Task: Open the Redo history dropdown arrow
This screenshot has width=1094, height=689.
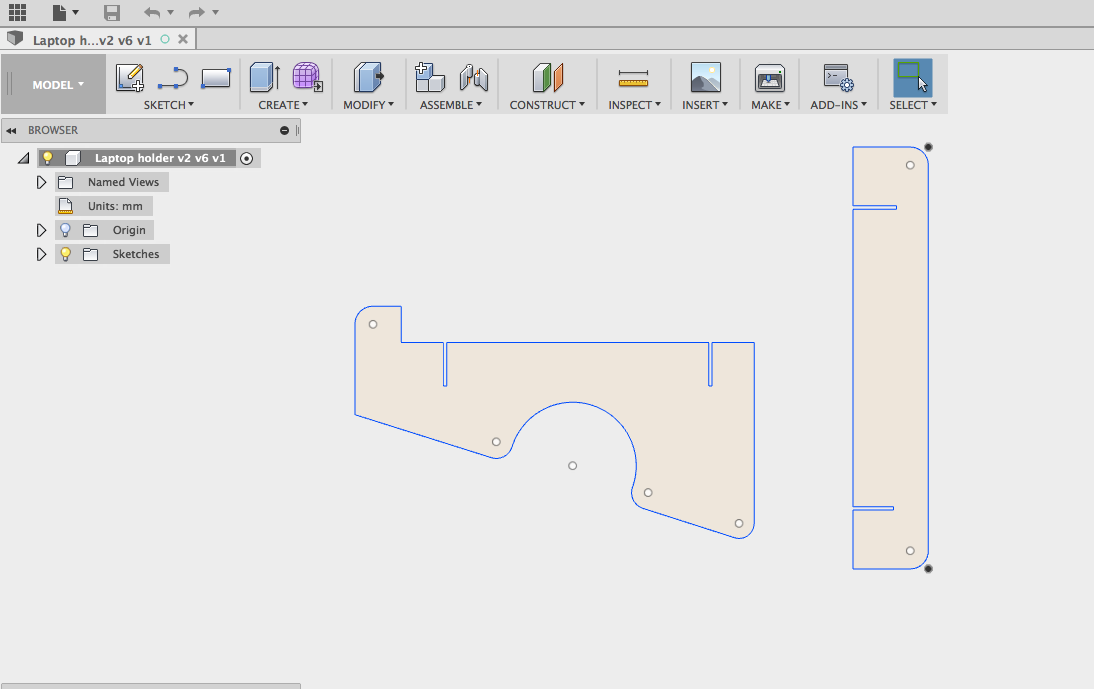Action: coord(215,12)
